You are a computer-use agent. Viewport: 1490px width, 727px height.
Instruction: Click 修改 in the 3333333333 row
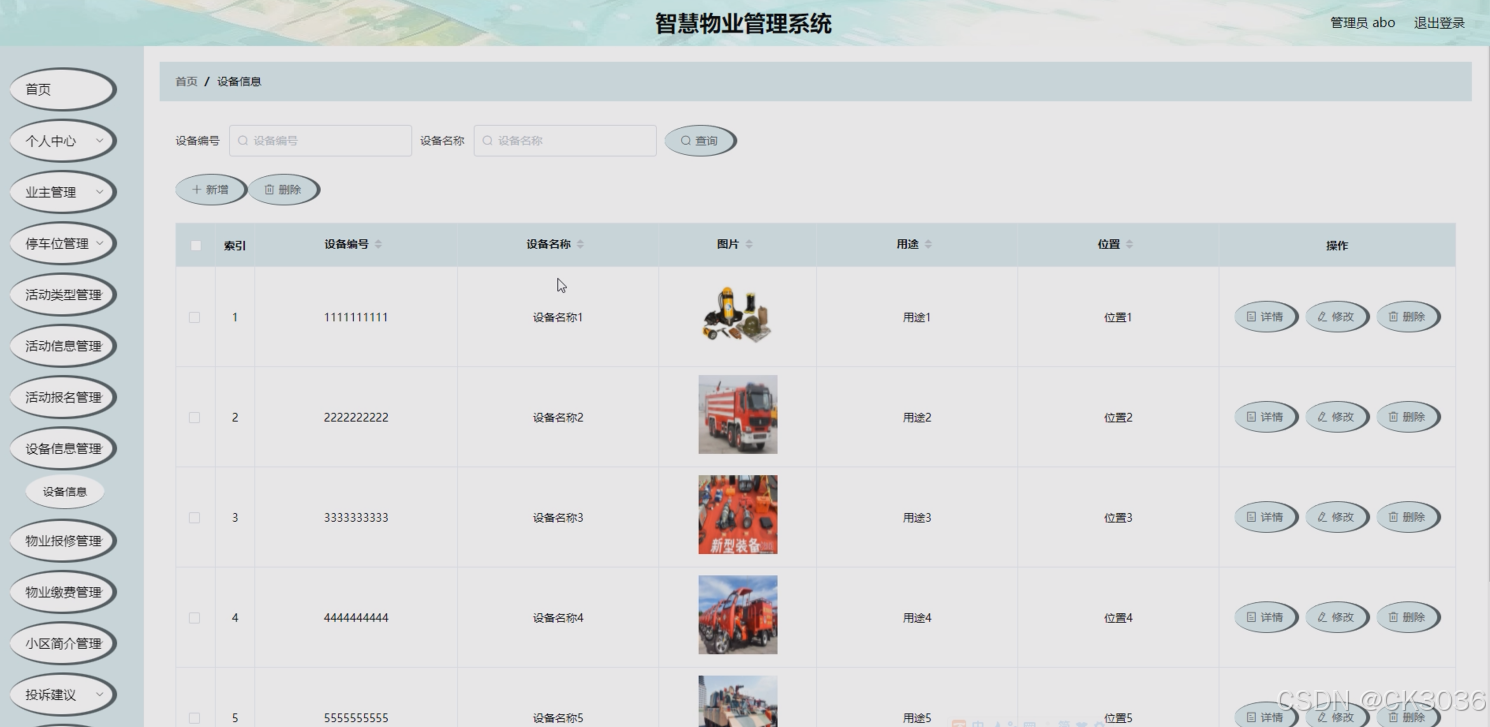pyautogui.click(x=1337, y=517)
